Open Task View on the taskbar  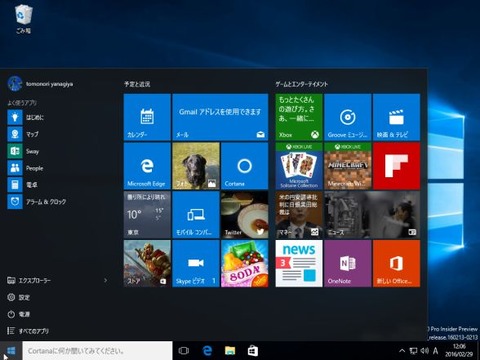coord(184,351)
